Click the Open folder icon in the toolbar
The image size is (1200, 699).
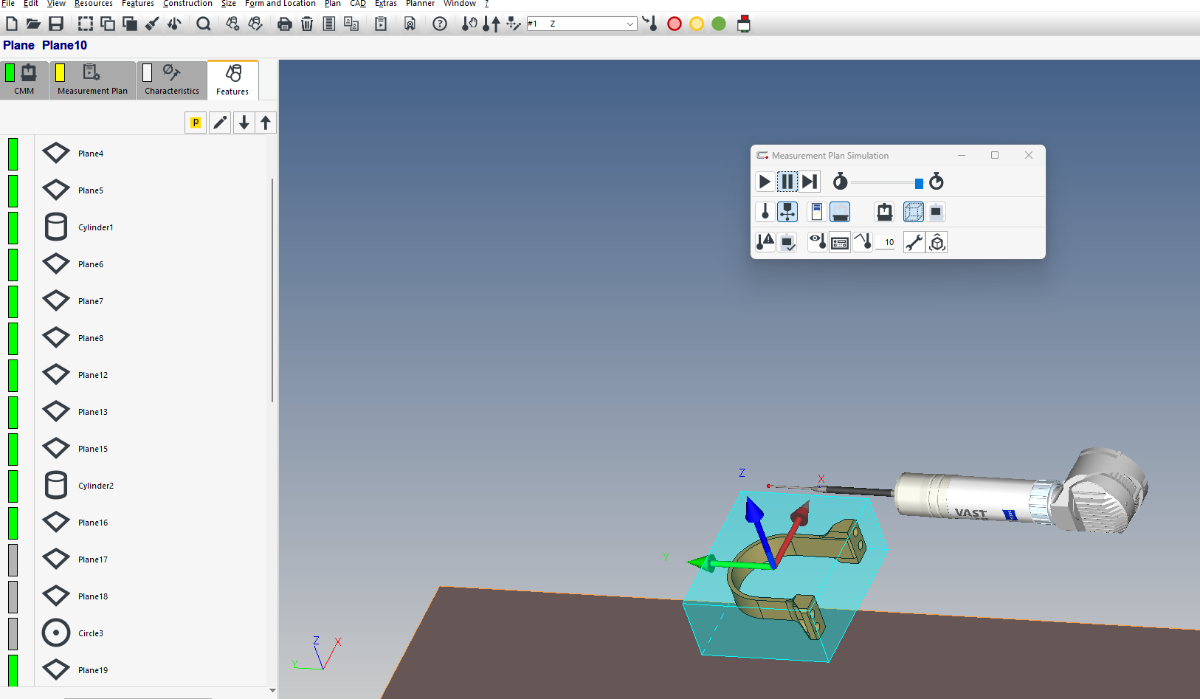coord(33,23)
